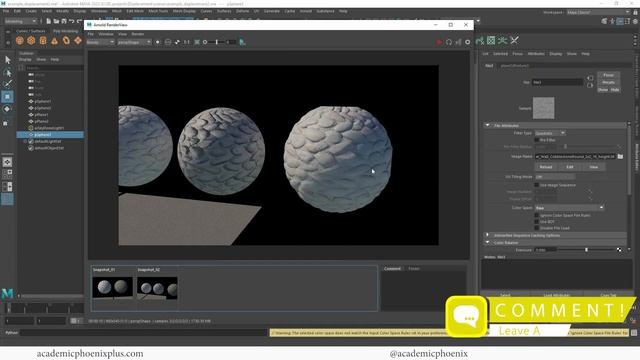This screenshot has height=360, width=640.
Task: Click the Show Hide button in Attribute Editor
Action: point(609,90)
